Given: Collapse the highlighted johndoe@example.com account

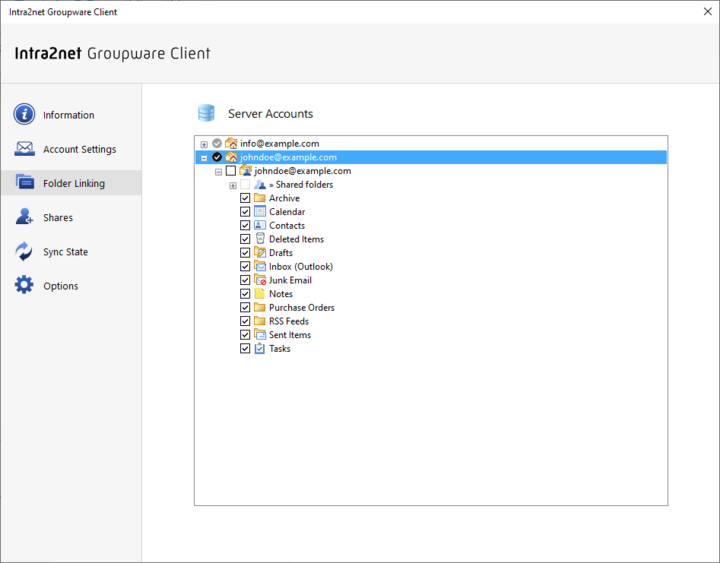Looking at the screenshot, I should (204, 158).
